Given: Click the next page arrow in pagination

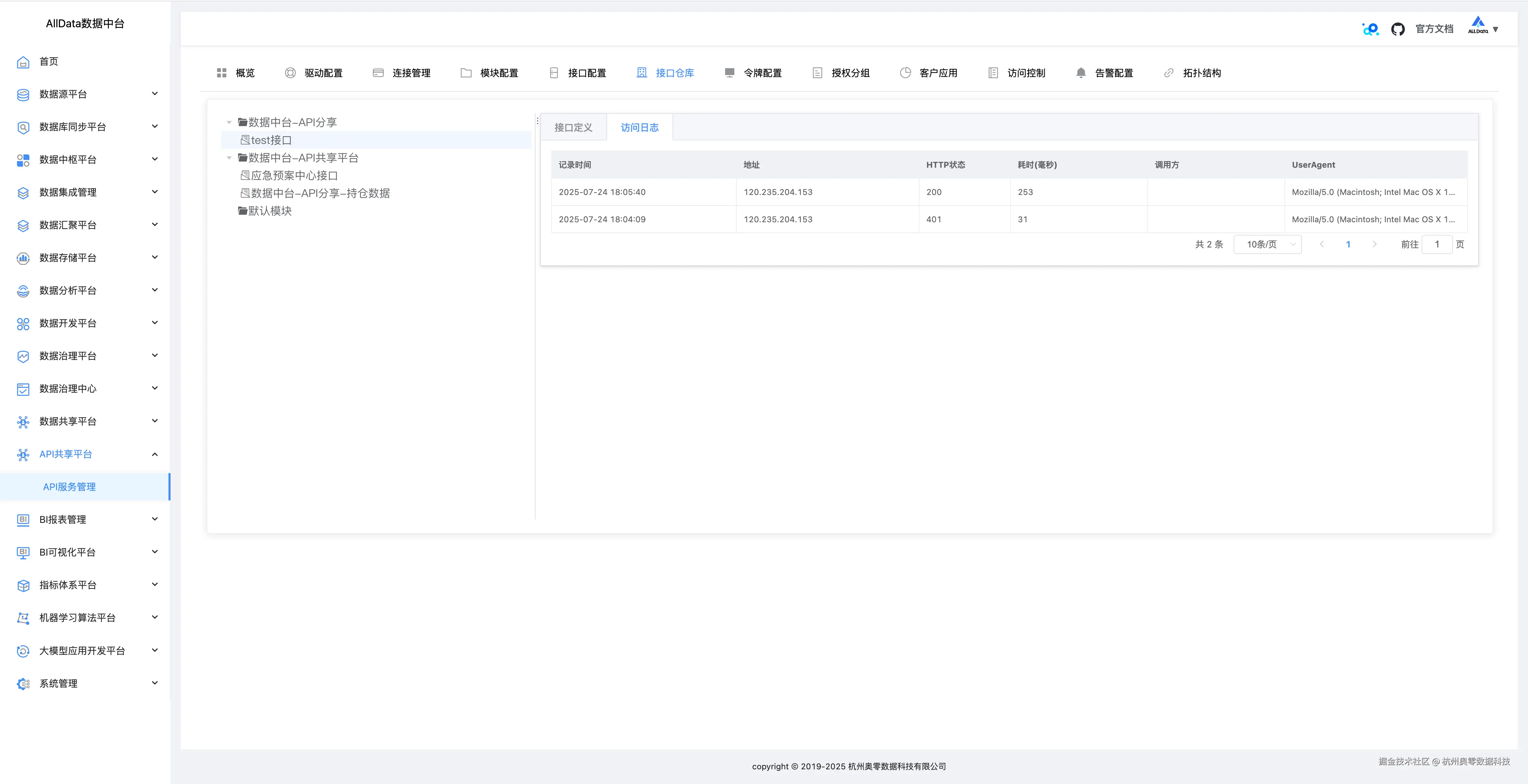Looking at the screenshot, I should coord(1375,244).
